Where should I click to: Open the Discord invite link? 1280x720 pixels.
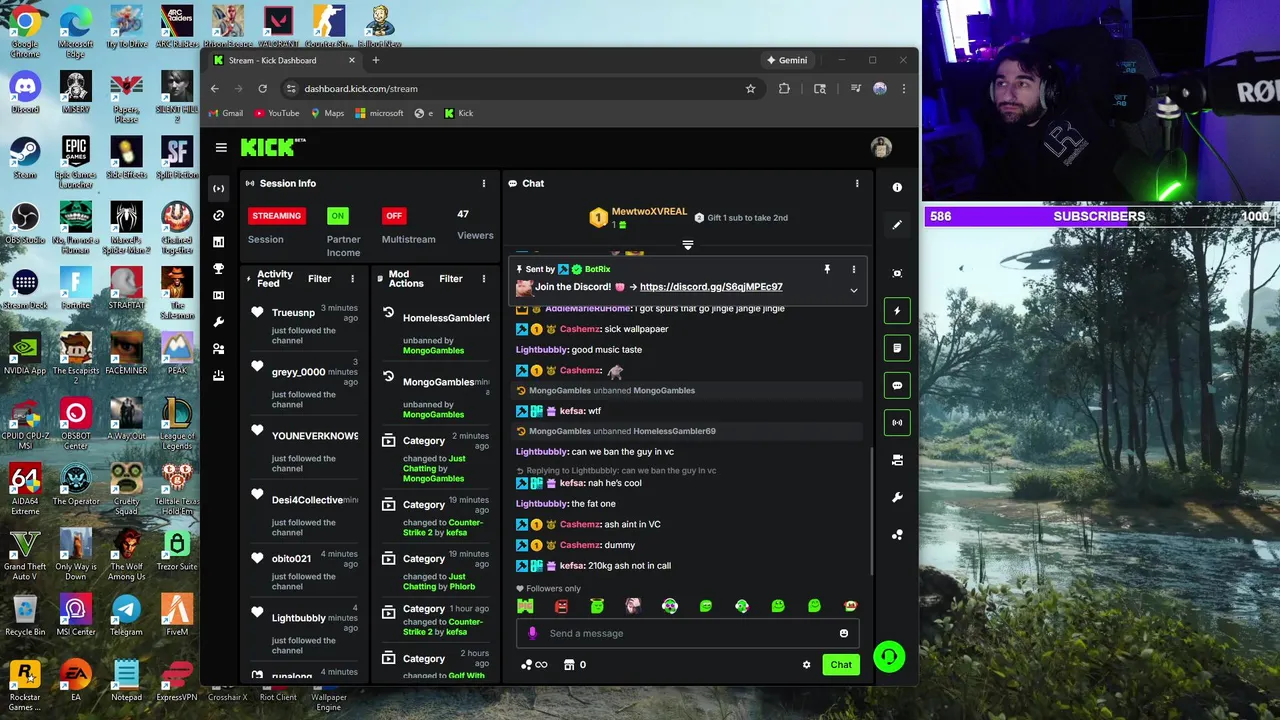pyautogui.click(x=711, y=287)
